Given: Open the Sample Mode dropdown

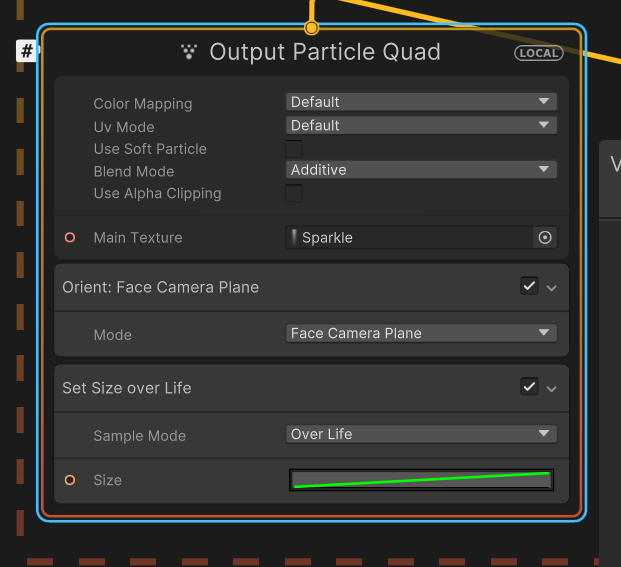Looking at the screenshot, I should tap(421, 434).
